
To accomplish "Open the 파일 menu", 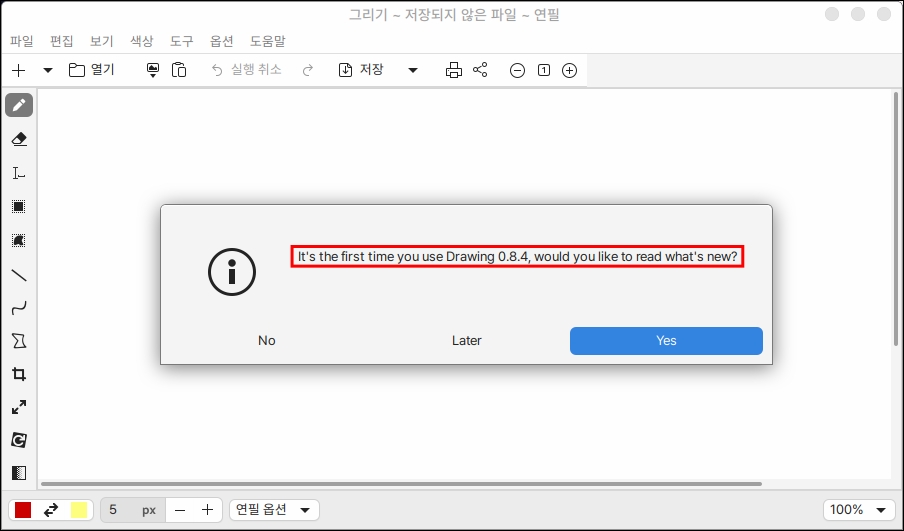I will pos(22,41).
